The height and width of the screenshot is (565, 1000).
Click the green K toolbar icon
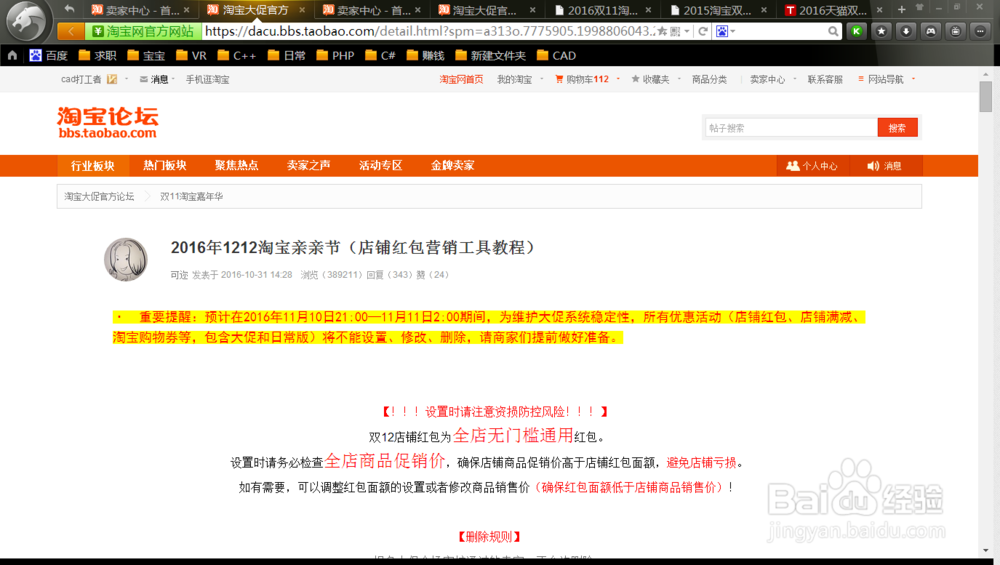(x=857, y=31)
